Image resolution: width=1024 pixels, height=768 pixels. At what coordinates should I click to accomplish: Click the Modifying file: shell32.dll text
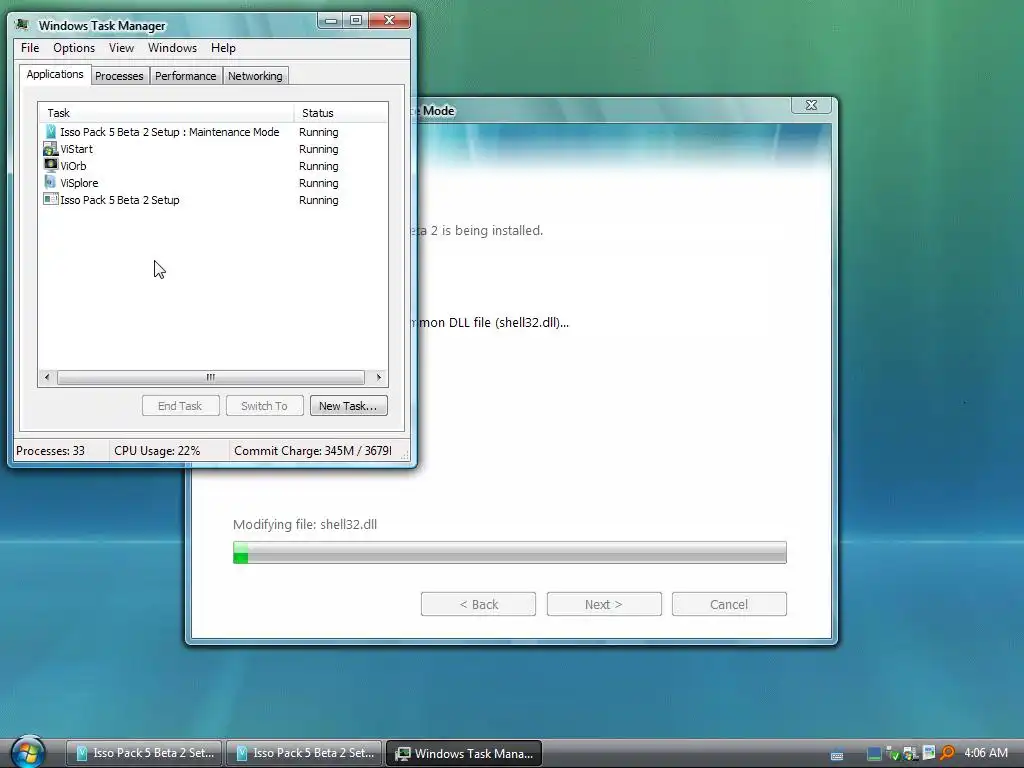pyautogui.click(x=305, y=524)
